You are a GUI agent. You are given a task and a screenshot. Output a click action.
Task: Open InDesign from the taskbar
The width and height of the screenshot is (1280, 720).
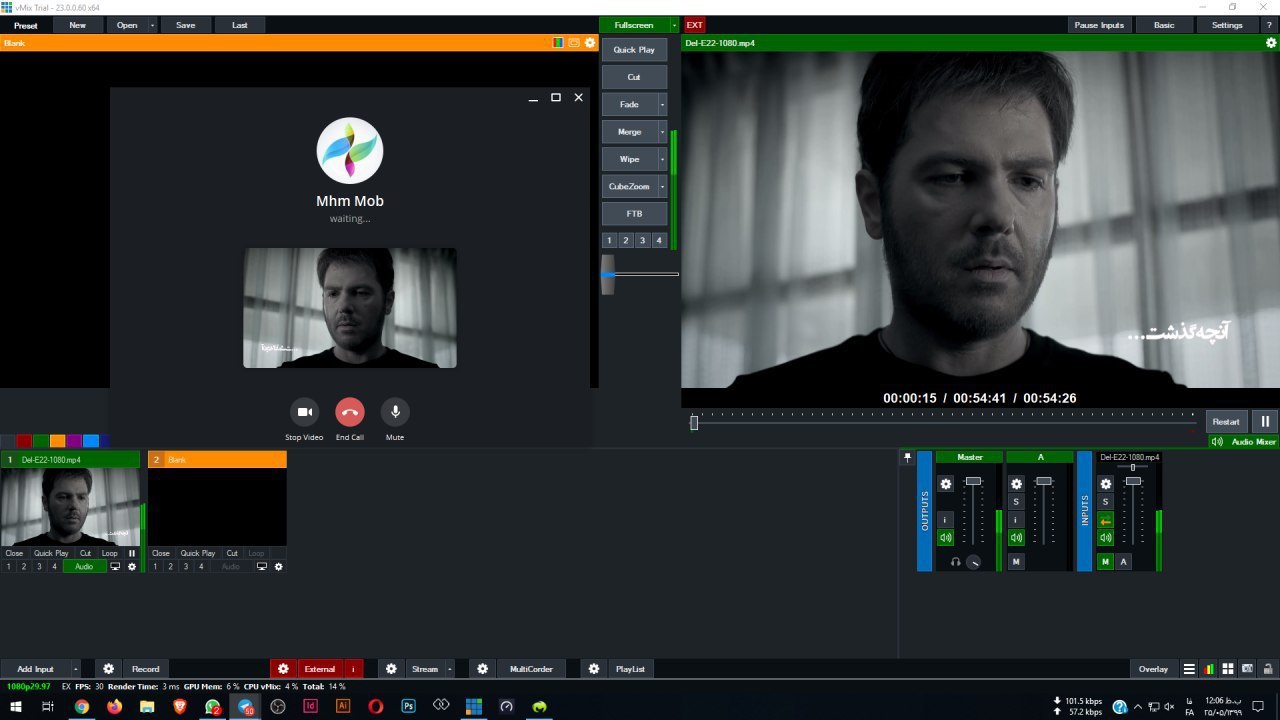pyautogui.click(x=310, y=706)
